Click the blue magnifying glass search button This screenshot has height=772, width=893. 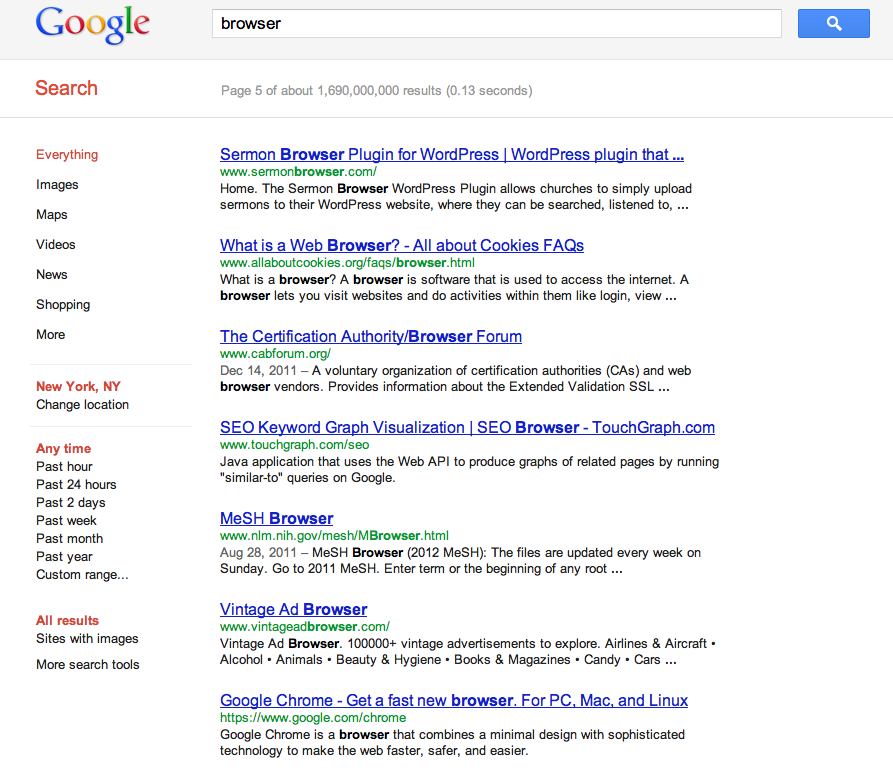833,24
